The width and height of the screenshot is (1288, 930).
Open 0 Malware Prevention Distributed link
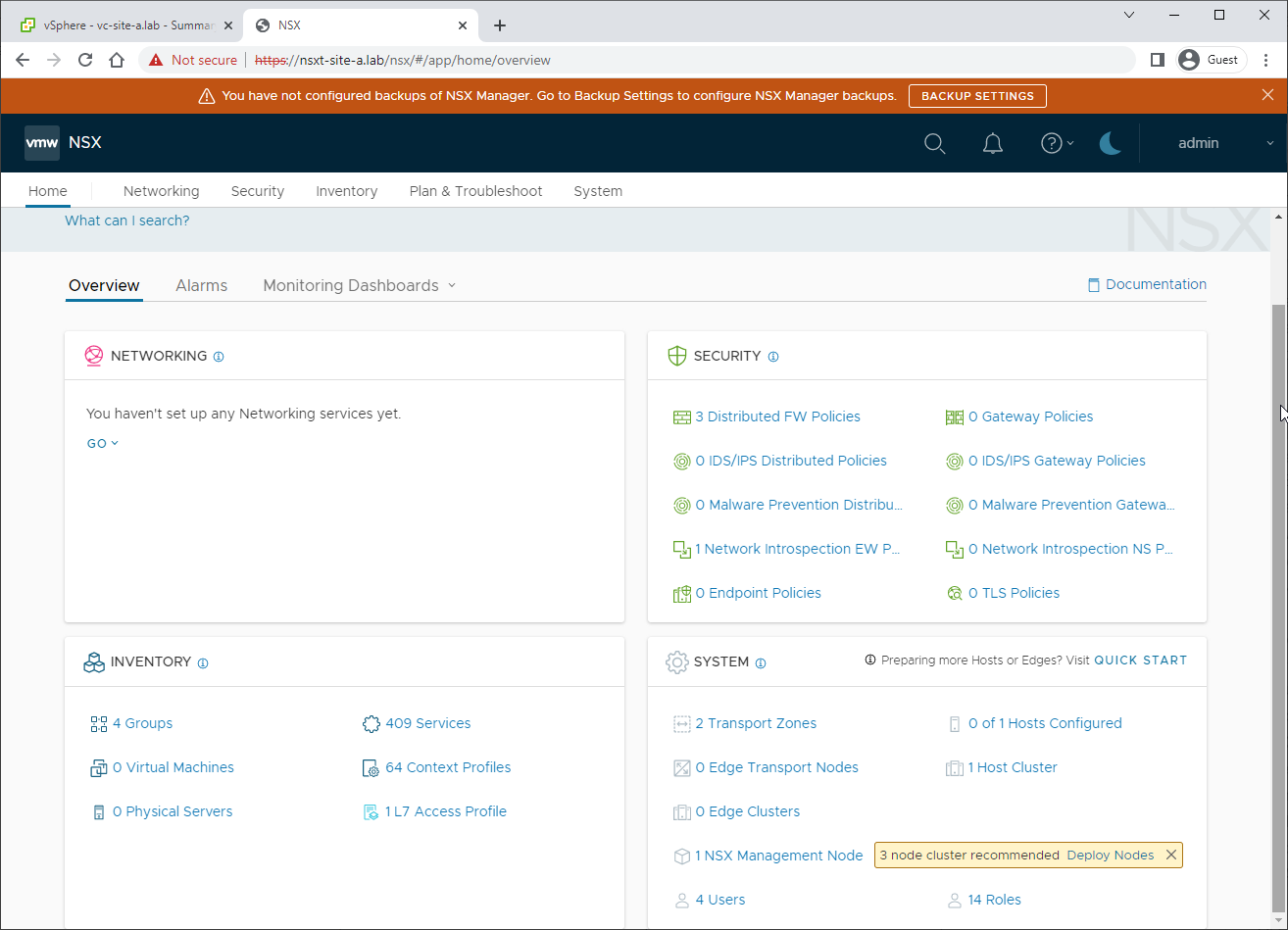pos(799,506)
